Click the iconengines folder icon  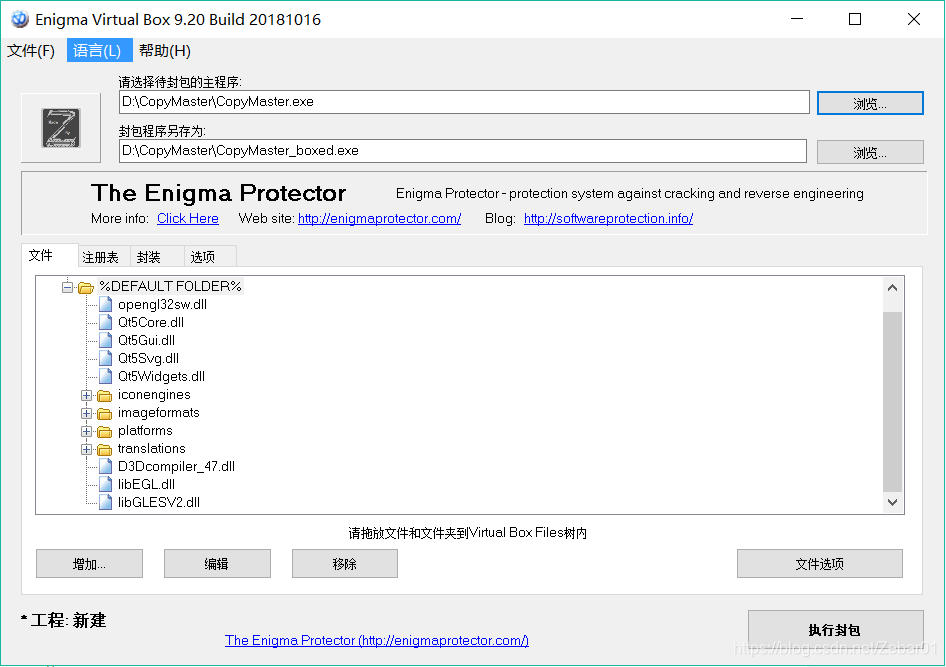click(x=104, y=396)
